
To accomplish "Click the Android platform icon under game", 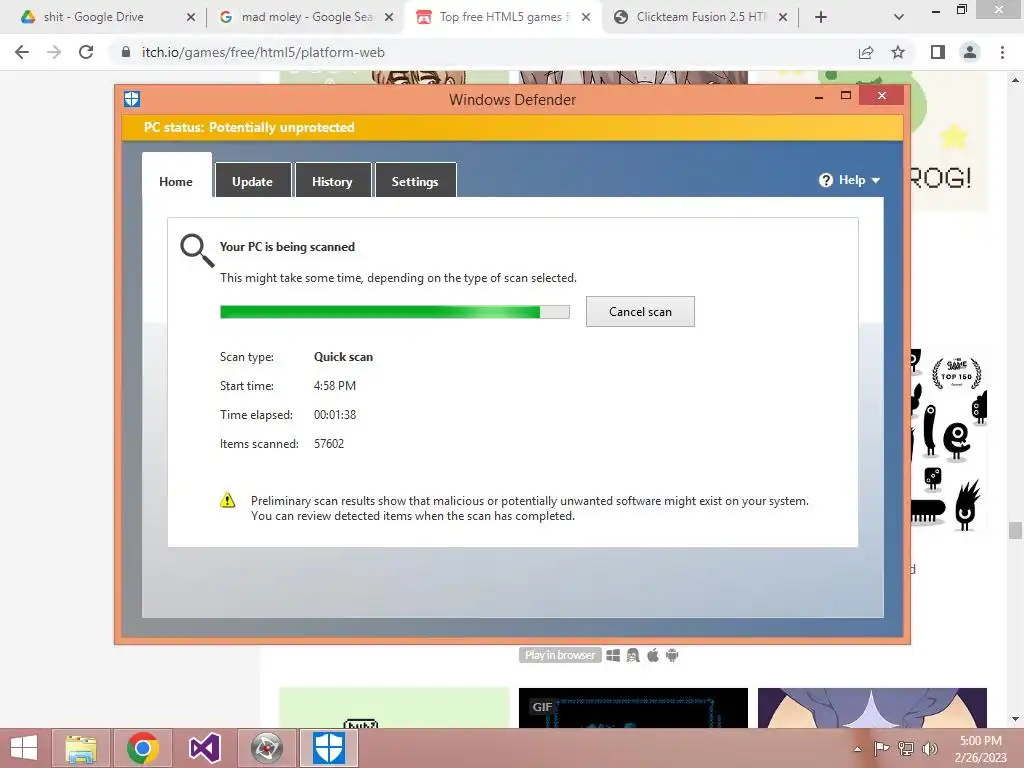I will tap(672, 655).
